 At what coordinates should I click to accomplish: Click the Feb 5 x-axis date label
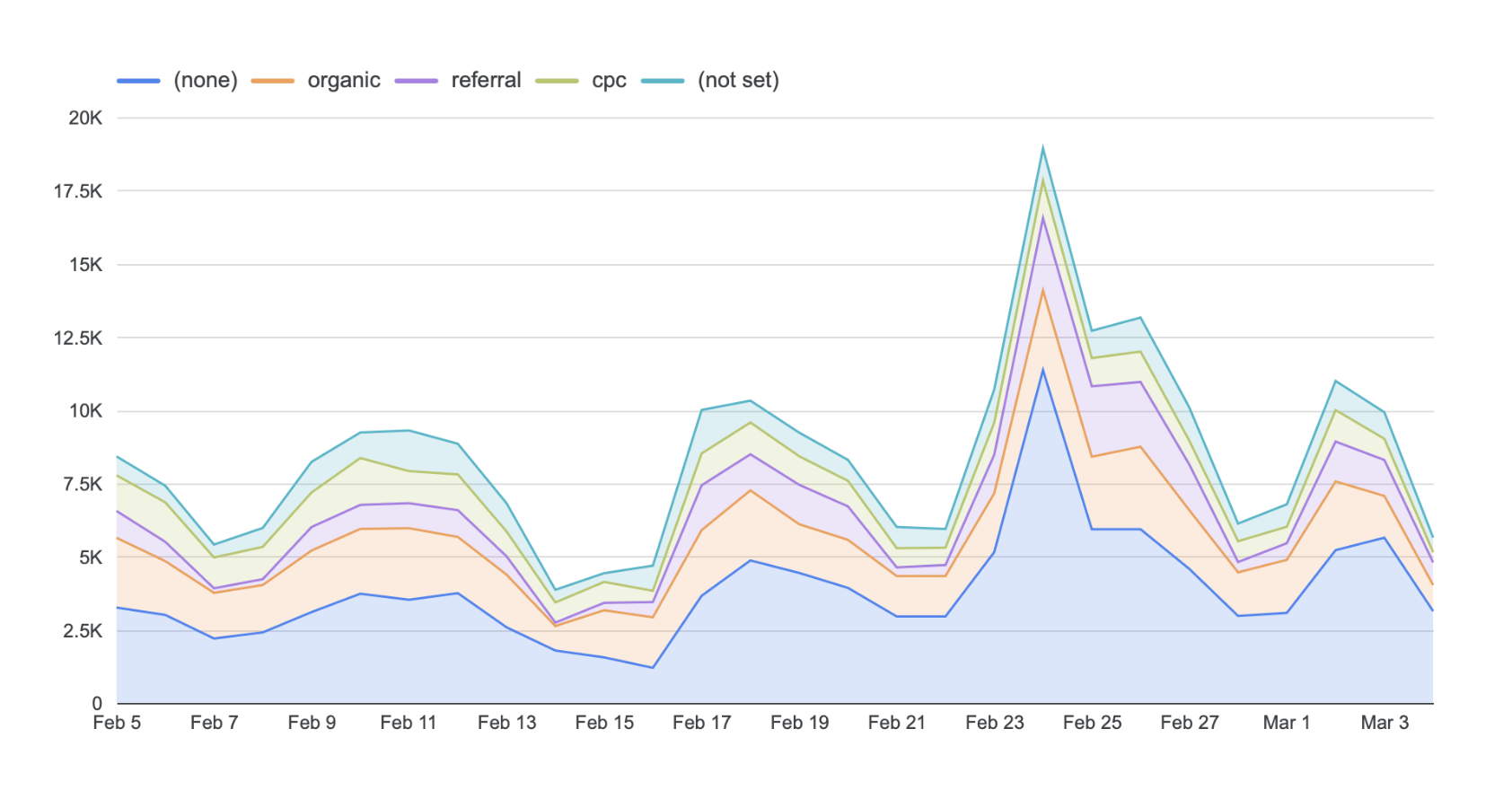pos(117,723)
